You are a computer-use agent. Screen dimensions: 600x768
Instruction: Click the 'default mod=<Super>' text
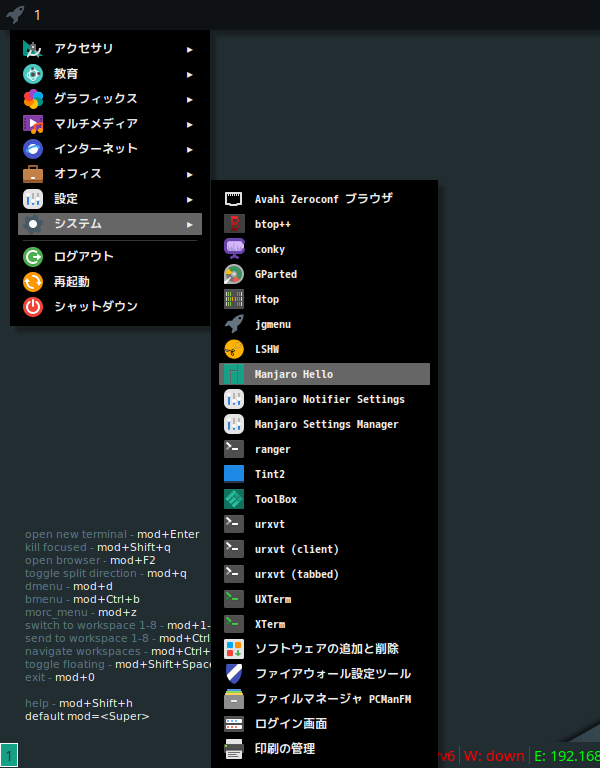point(87,716)
